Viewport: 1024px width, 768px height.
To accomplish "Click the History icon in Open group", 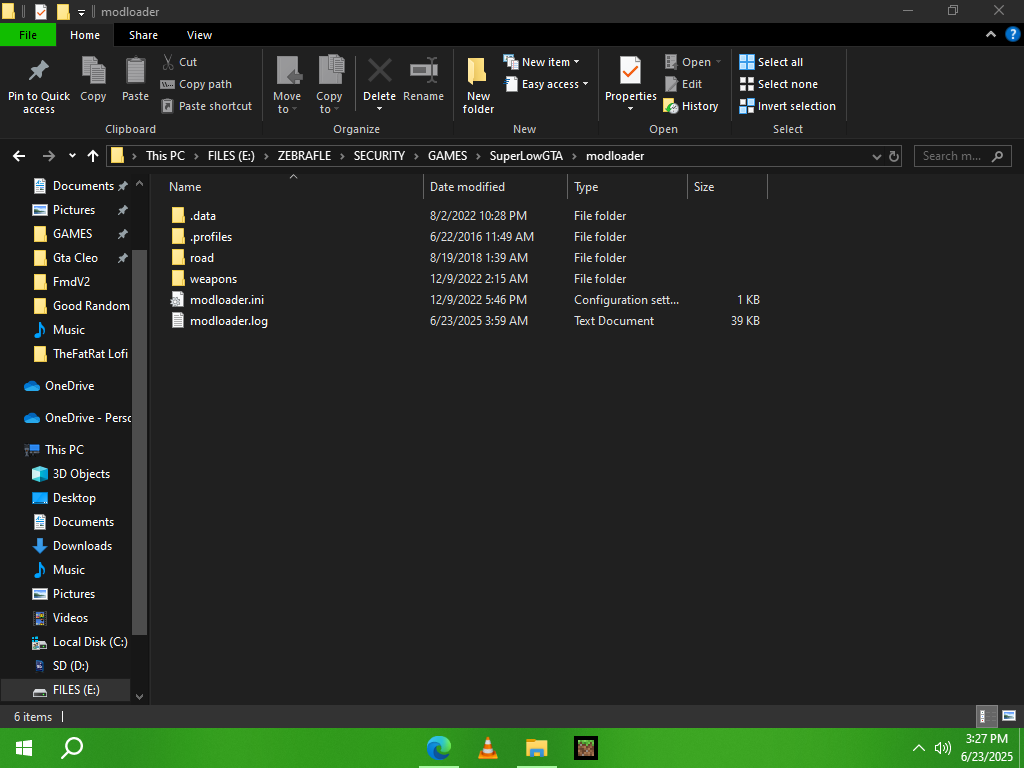I will (x=671, y=106).
